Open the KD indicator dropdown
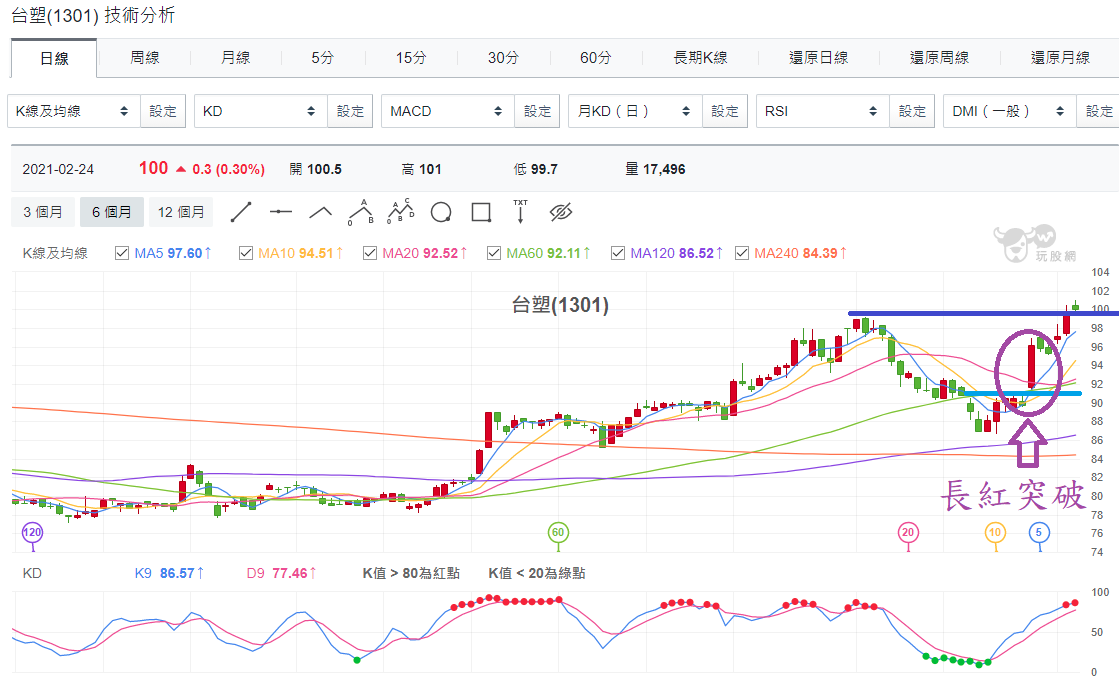Screen dimensions: 1119x682 [261, 111]
